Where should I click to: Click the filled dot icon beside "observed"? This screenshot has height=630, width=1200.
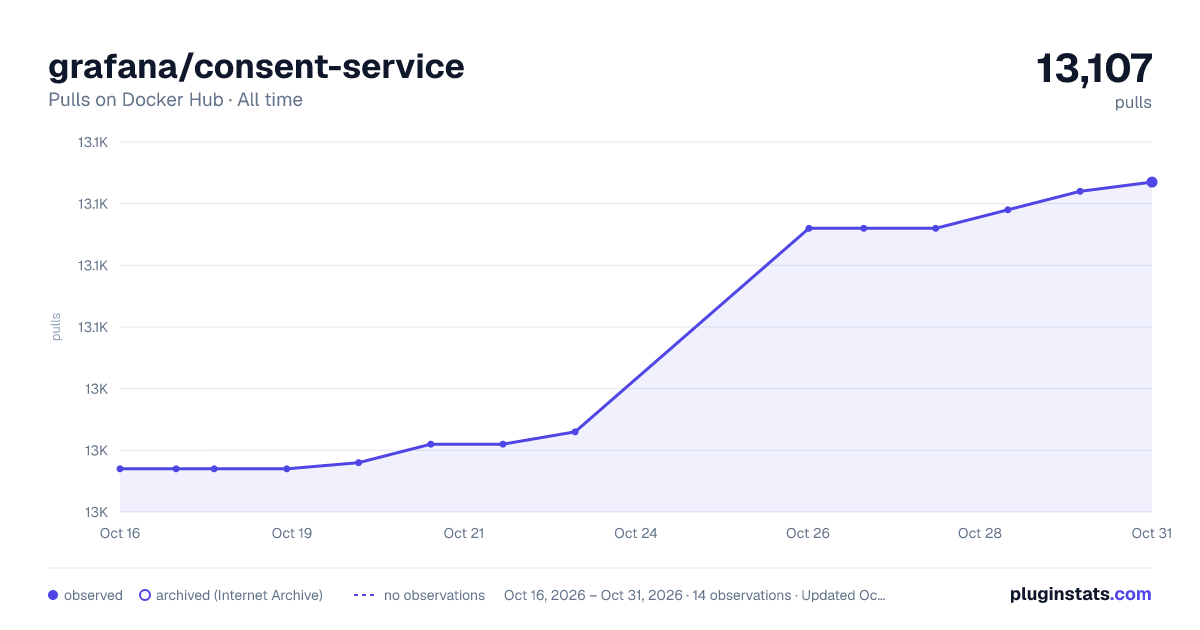(x=53, y=595)
